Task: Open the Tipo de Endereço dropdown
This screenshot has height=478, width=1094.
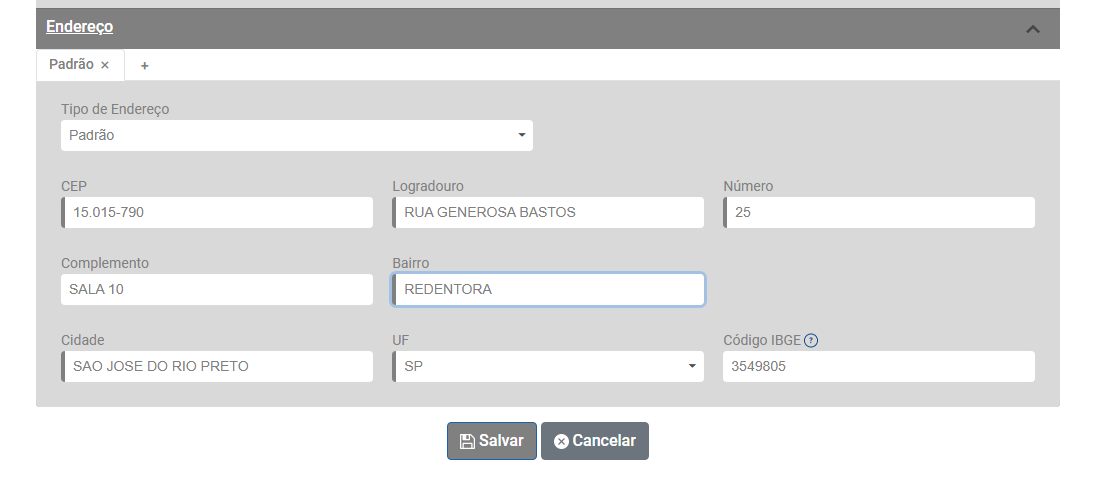Action: (x=296, y=135)
